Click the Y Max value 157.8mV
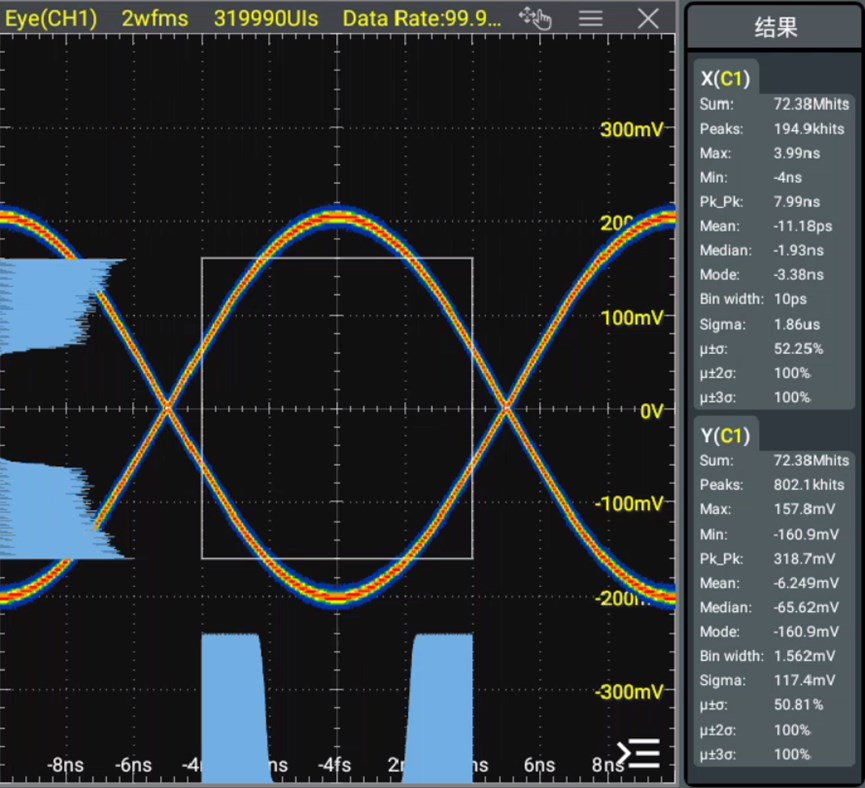The image size is (865, 788). 804,509
